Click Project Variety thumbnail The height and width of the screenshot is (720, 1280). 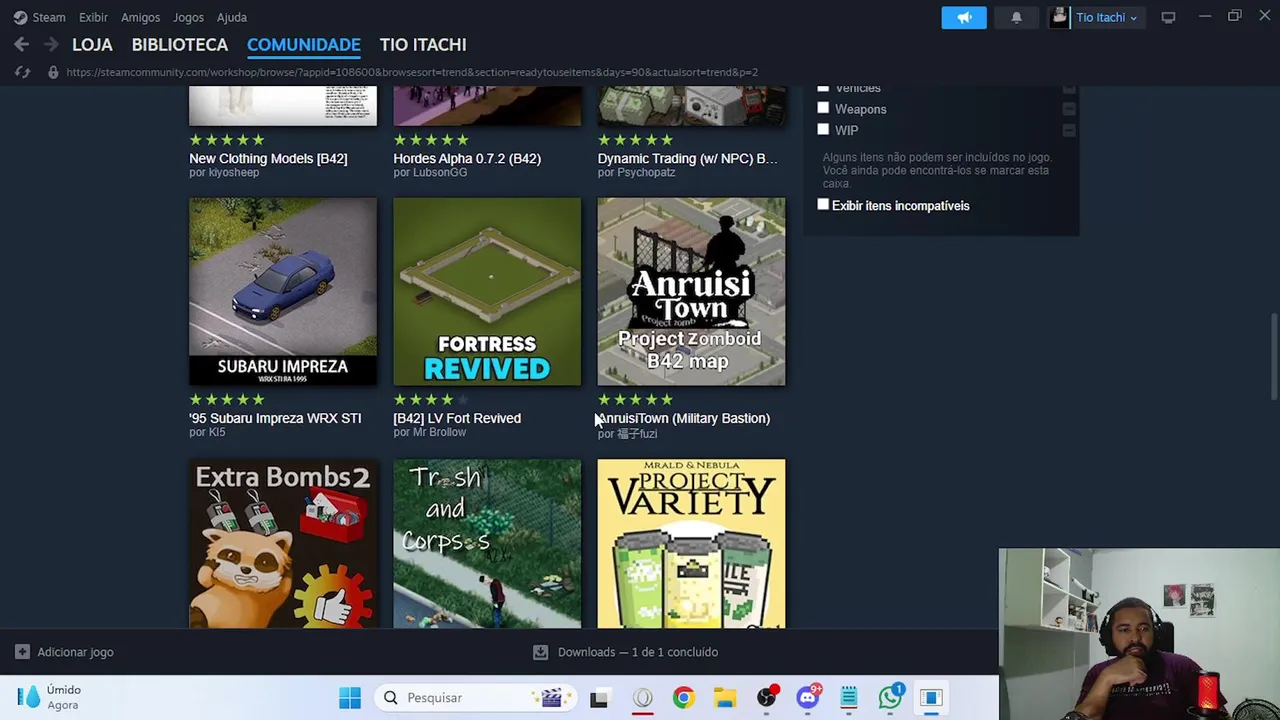point(691,543)
